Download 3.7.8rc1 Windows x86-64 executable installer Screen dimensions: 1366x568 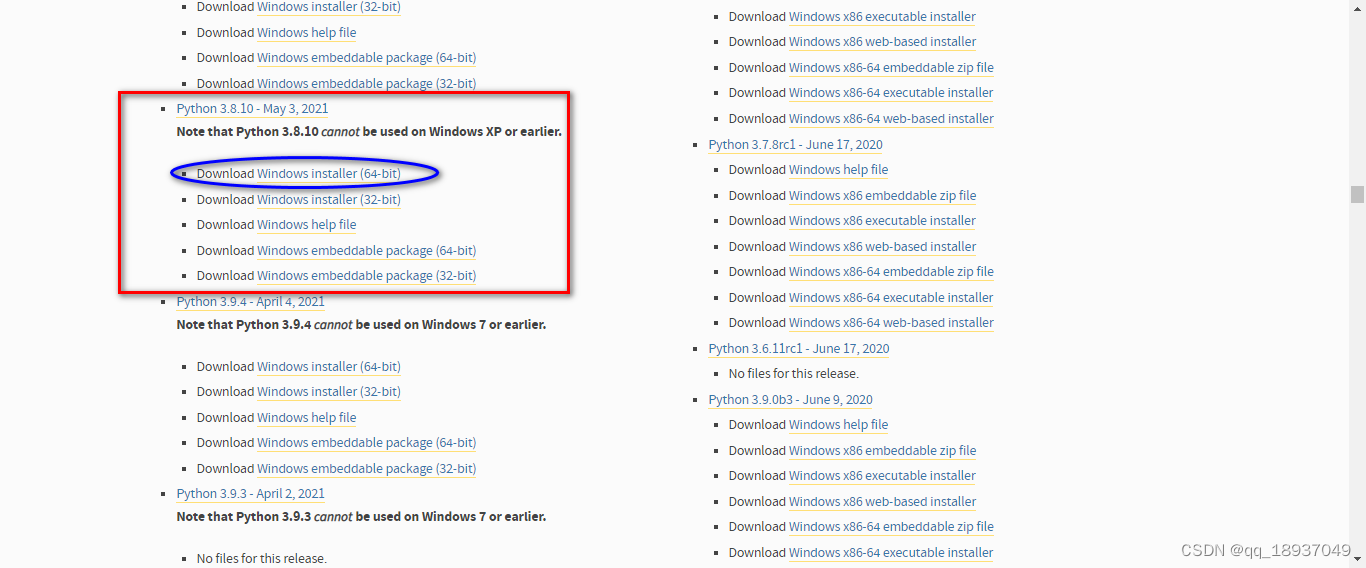(x=892, y=298)
